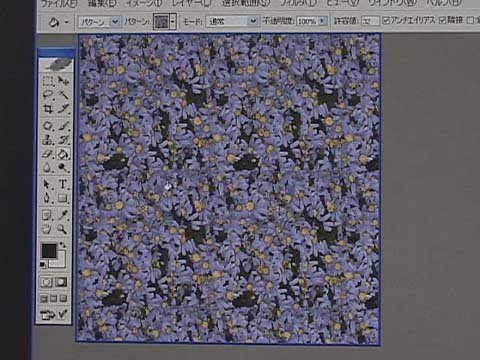Select the Healing Brush tool
This screenshot has width=480, height=360.
coord(48,126)
